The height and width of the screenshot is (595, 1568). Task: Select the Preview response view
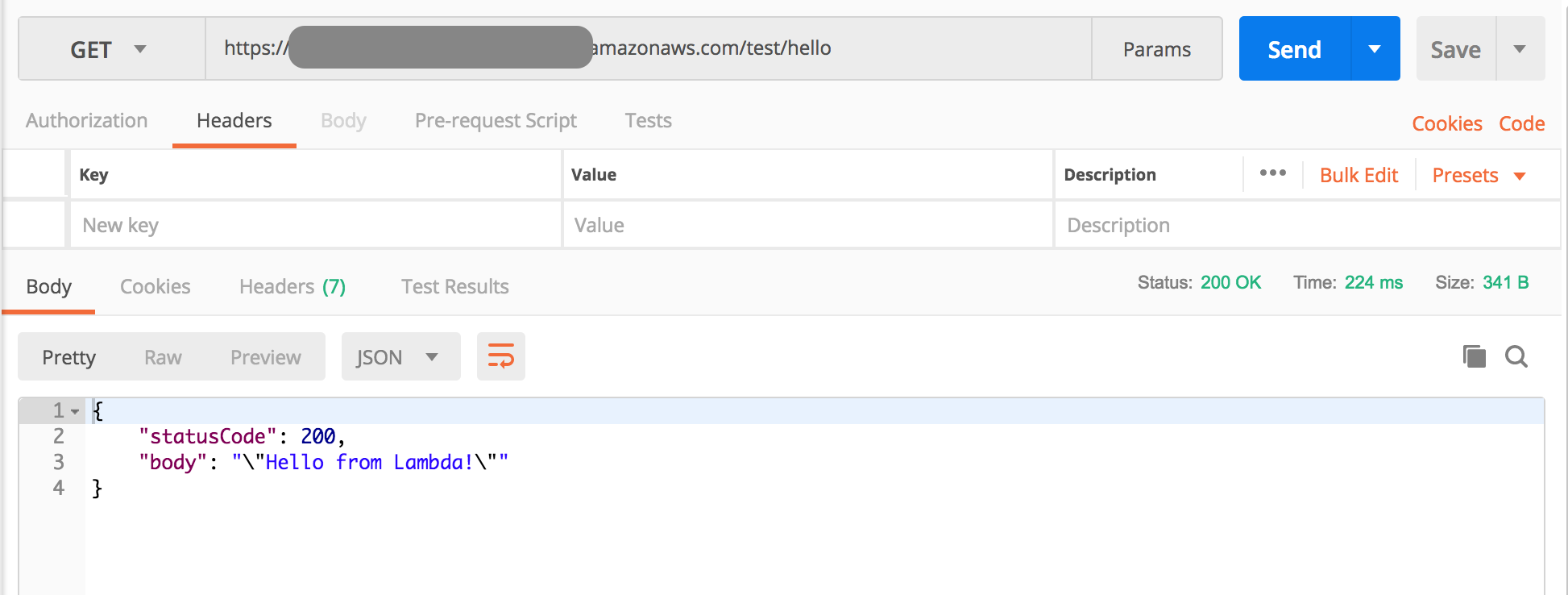click(266, 357)
